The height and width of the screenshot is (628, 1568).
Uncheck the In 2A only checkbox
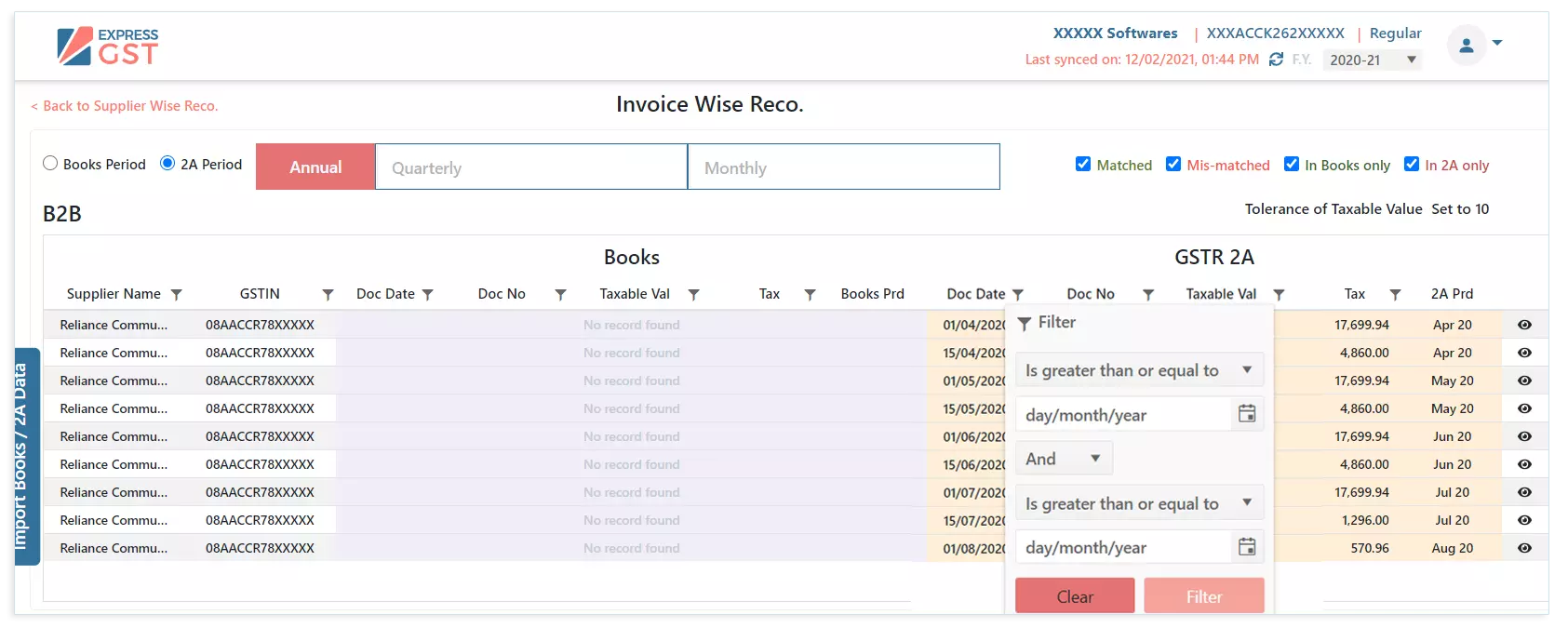[x=1412, y=164]
